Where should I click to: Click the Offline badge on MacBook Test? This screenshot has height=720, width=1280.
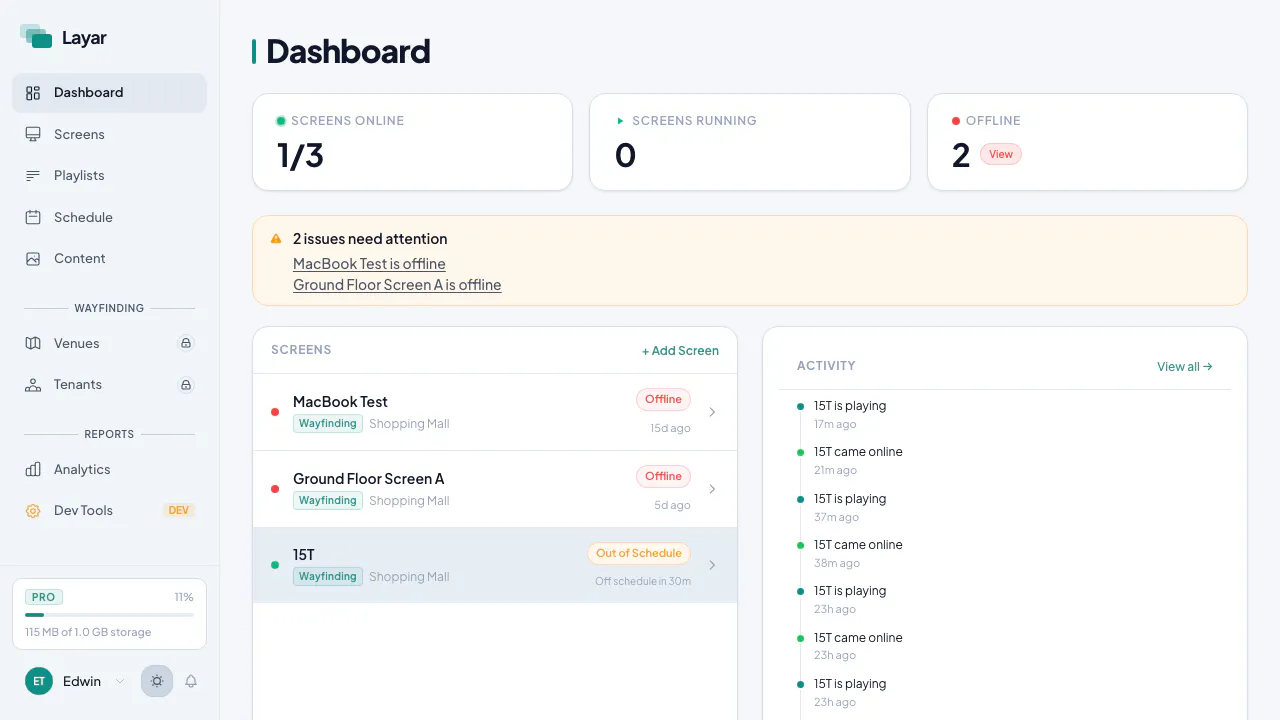coord(663,399)
